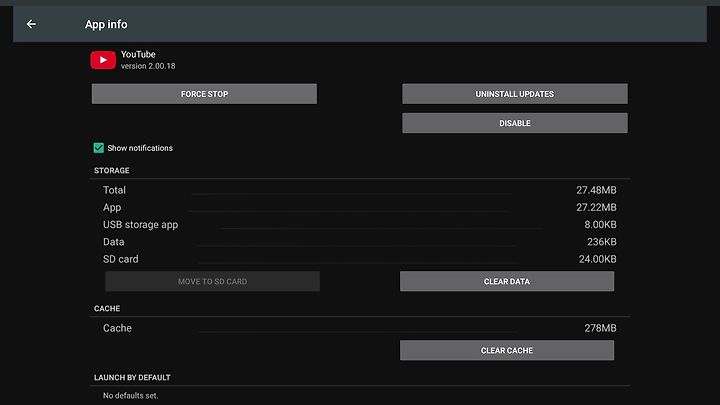Viewport: 720px width, 405px height.
Task: Select the USB storage app label
Action: click(141, 225)
